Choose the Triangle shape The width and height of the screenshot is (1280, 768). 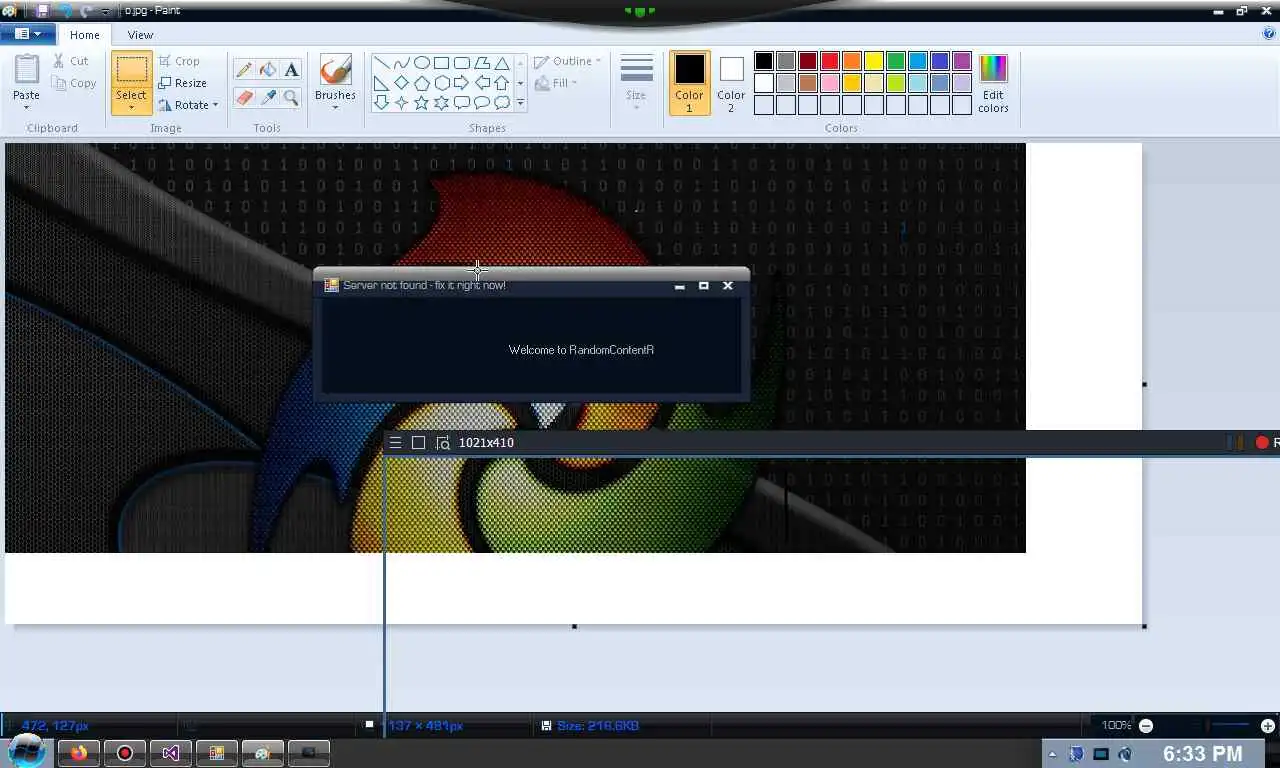click(x=501, y=62)
